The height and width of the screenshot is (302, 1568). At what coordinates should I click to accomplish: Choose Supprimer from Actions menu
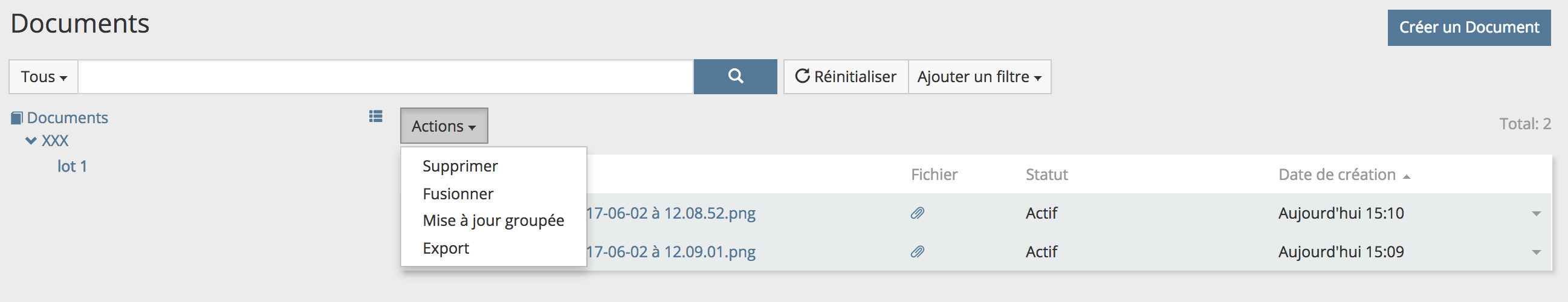459,166
